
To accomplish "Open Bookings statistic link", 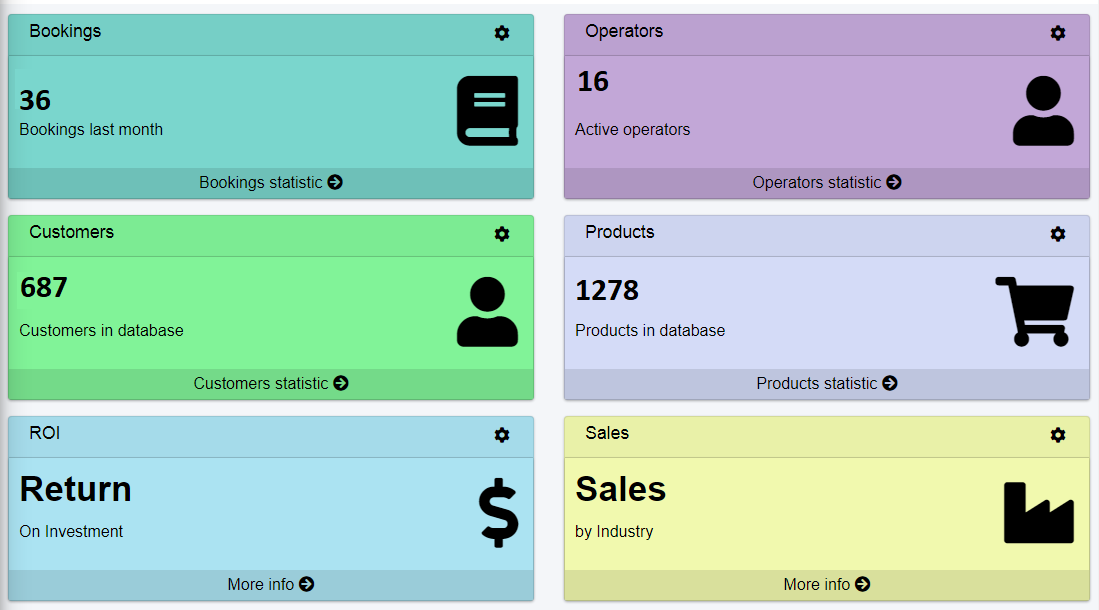I will pos(271,182).
